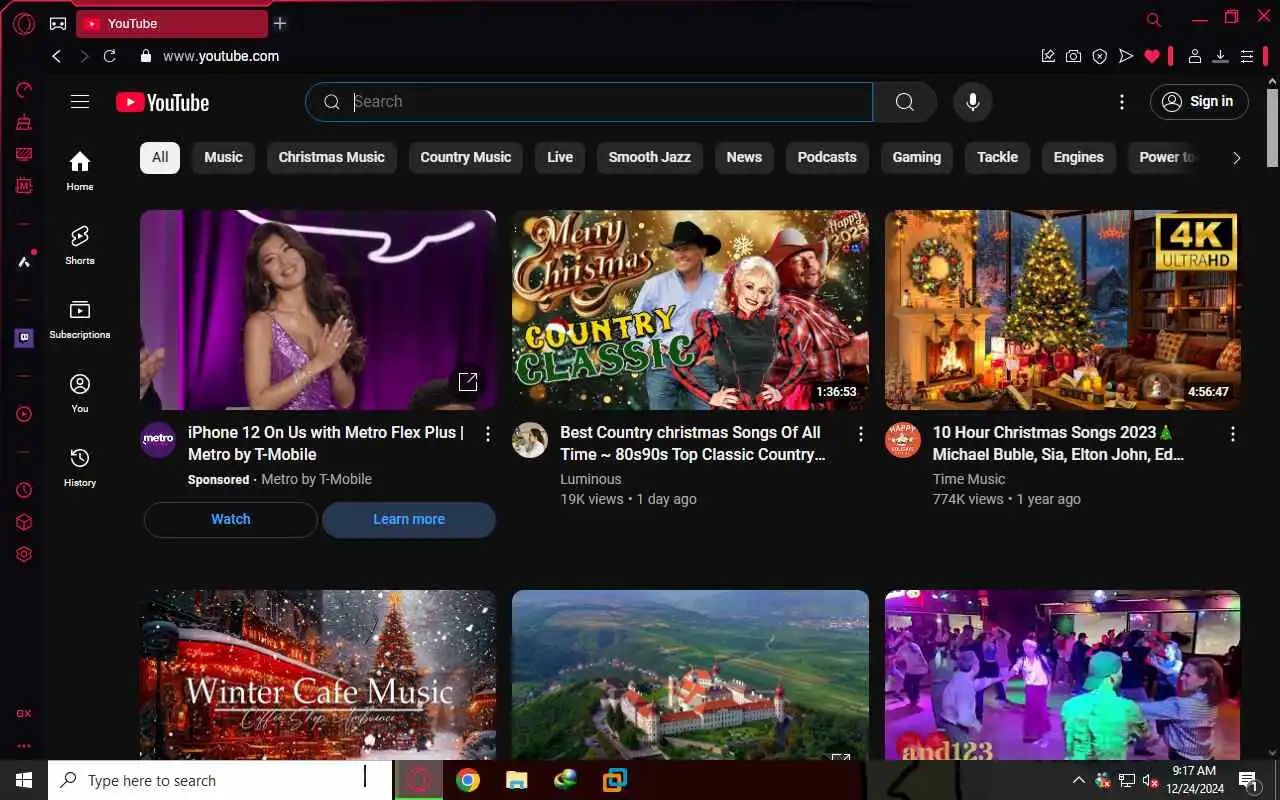Select the Tackle filter chip

click(998, 157)
